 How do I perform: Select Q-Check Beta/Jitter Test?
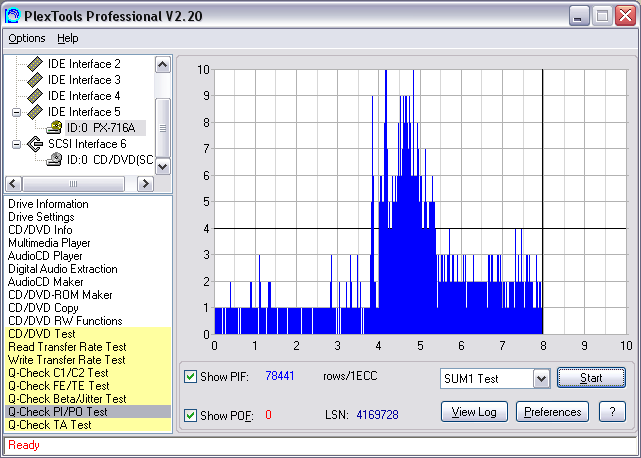point(88,399)
